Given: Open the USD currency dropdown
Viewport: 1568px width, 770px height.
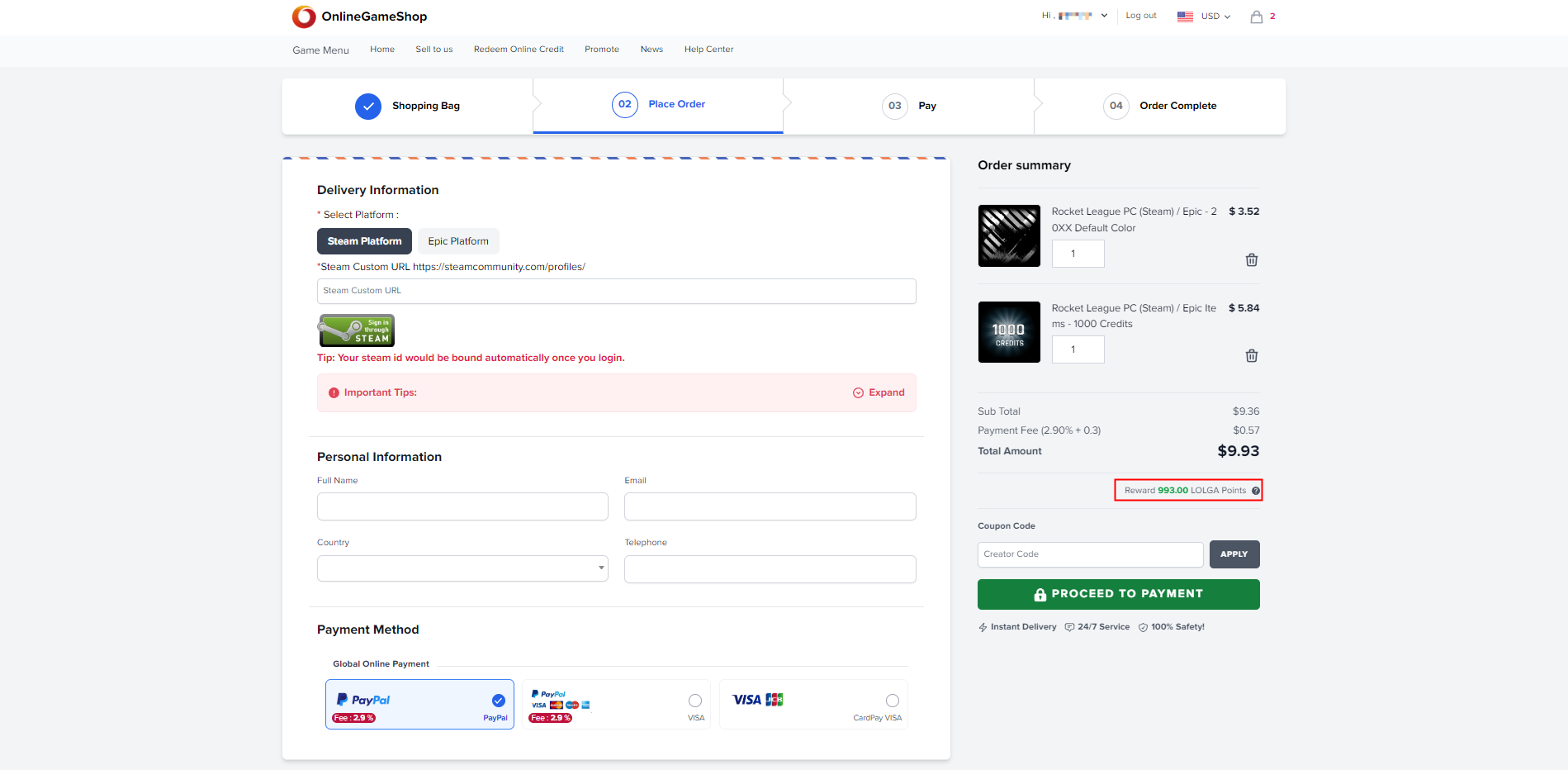Looking at the screenshot, I should pos(1215,17).
